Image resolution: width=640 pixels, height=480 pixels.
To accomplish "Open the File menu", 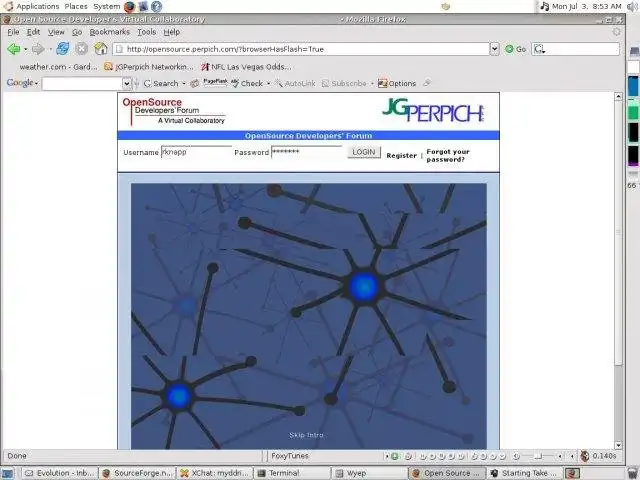I will pyautogui.click(x=13, y=32).
